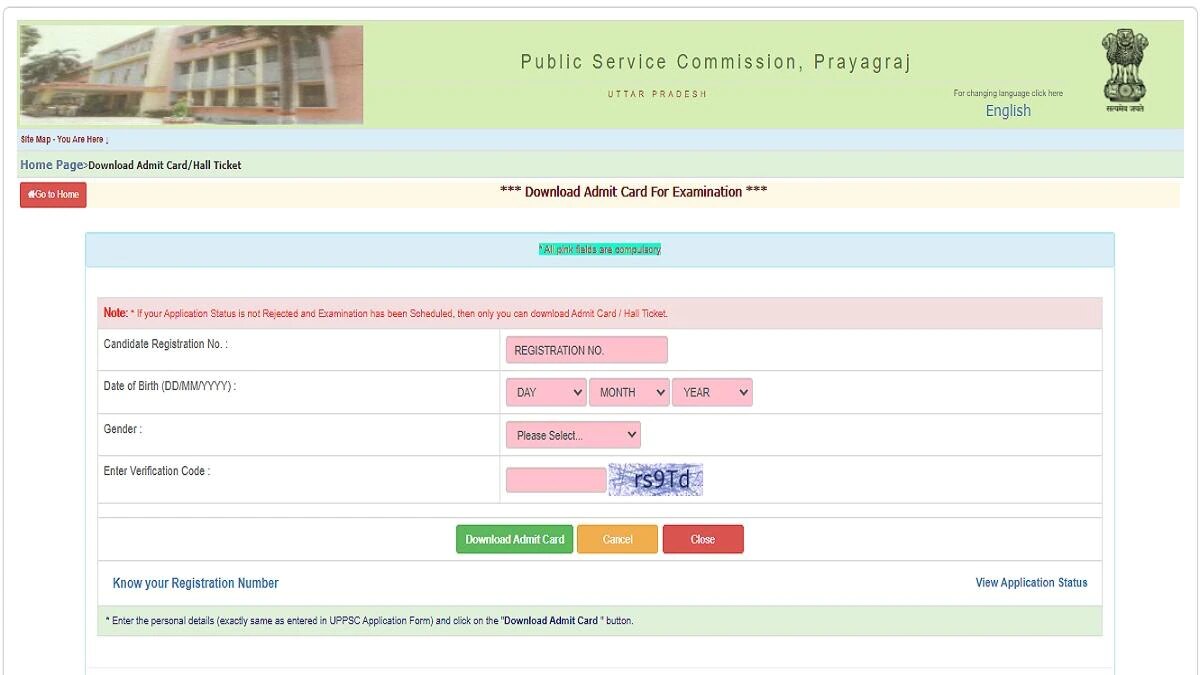Image resolution: width=1200 pixels, height=675 pixels.
Task: Open Know your Registration Number link
Action: (x=195, y=583)
